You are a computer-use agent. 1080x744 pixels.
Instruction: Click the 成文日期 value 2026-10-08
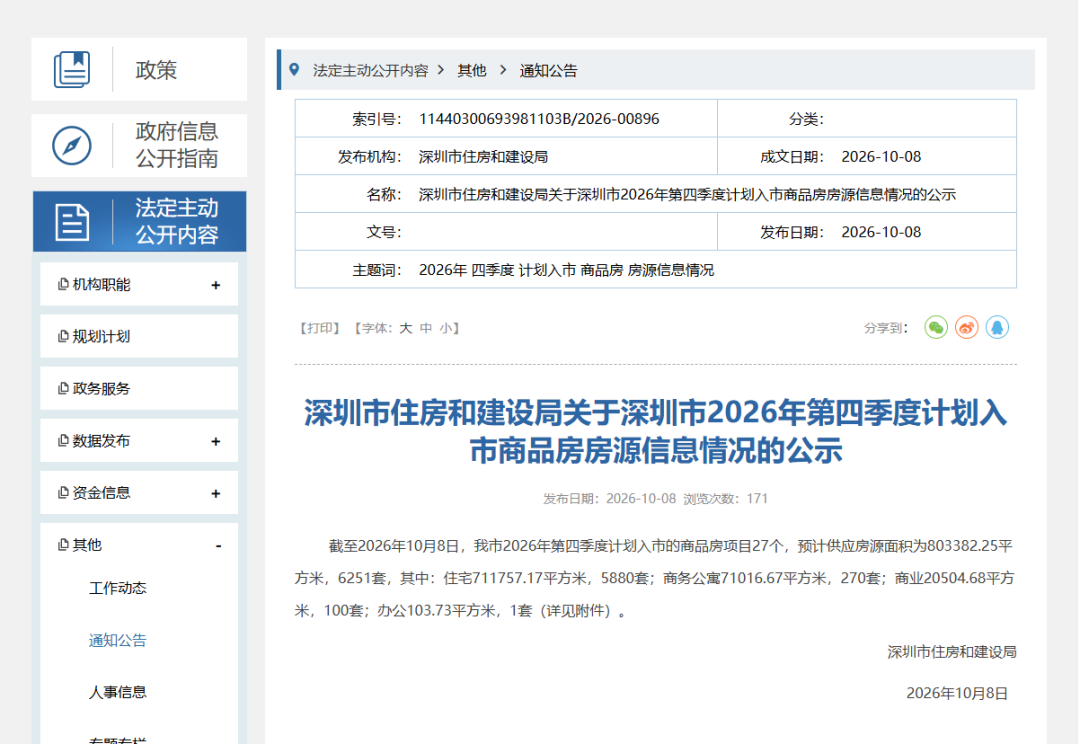point(881,156)
